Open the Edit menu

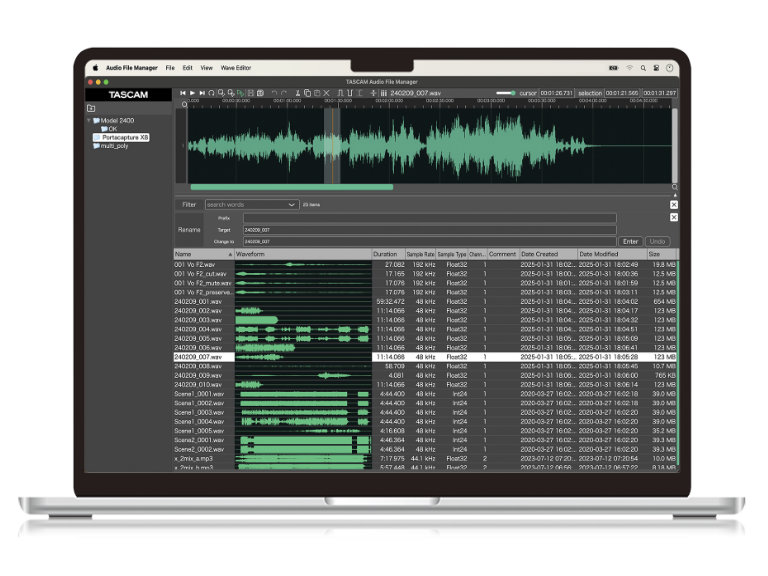(x=188, y=68)
